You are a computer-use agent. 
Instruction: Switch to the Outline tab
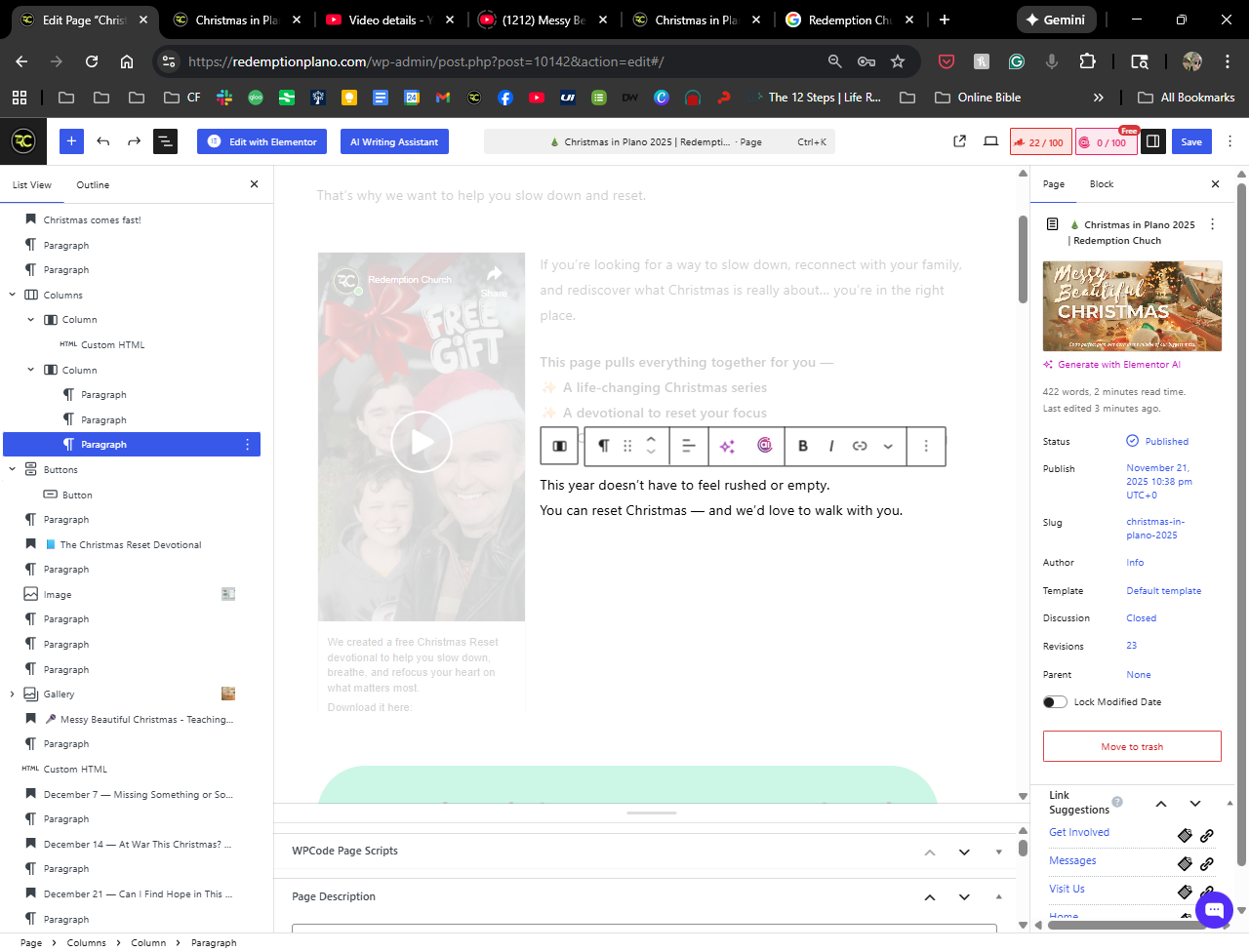pyautogui.click(x=93, y=185)
